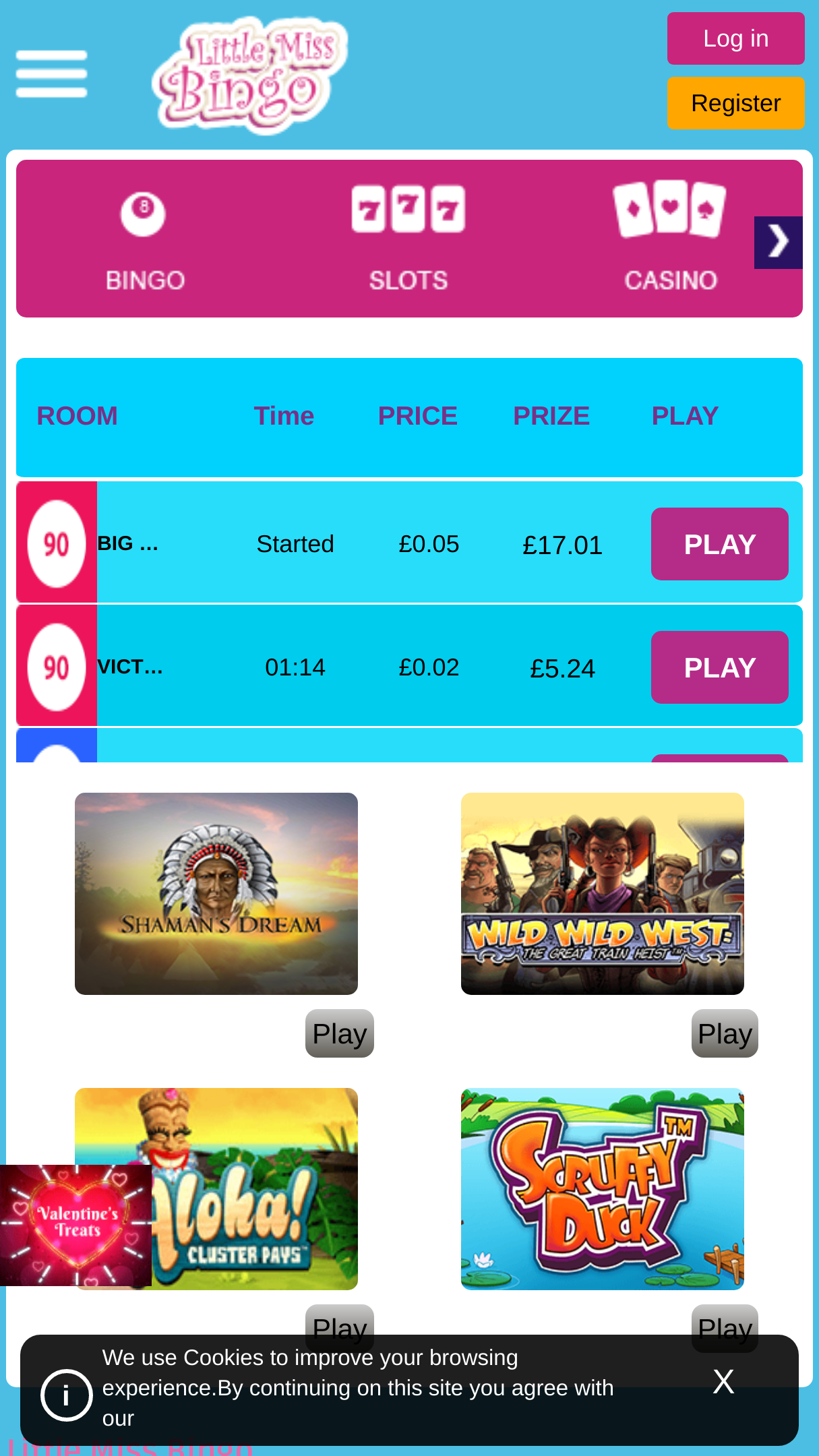This screenshot has height=1456, width=819.
Task: Open the Scruffy Duck game thumbnail
Action: [x=603, y=1189]
